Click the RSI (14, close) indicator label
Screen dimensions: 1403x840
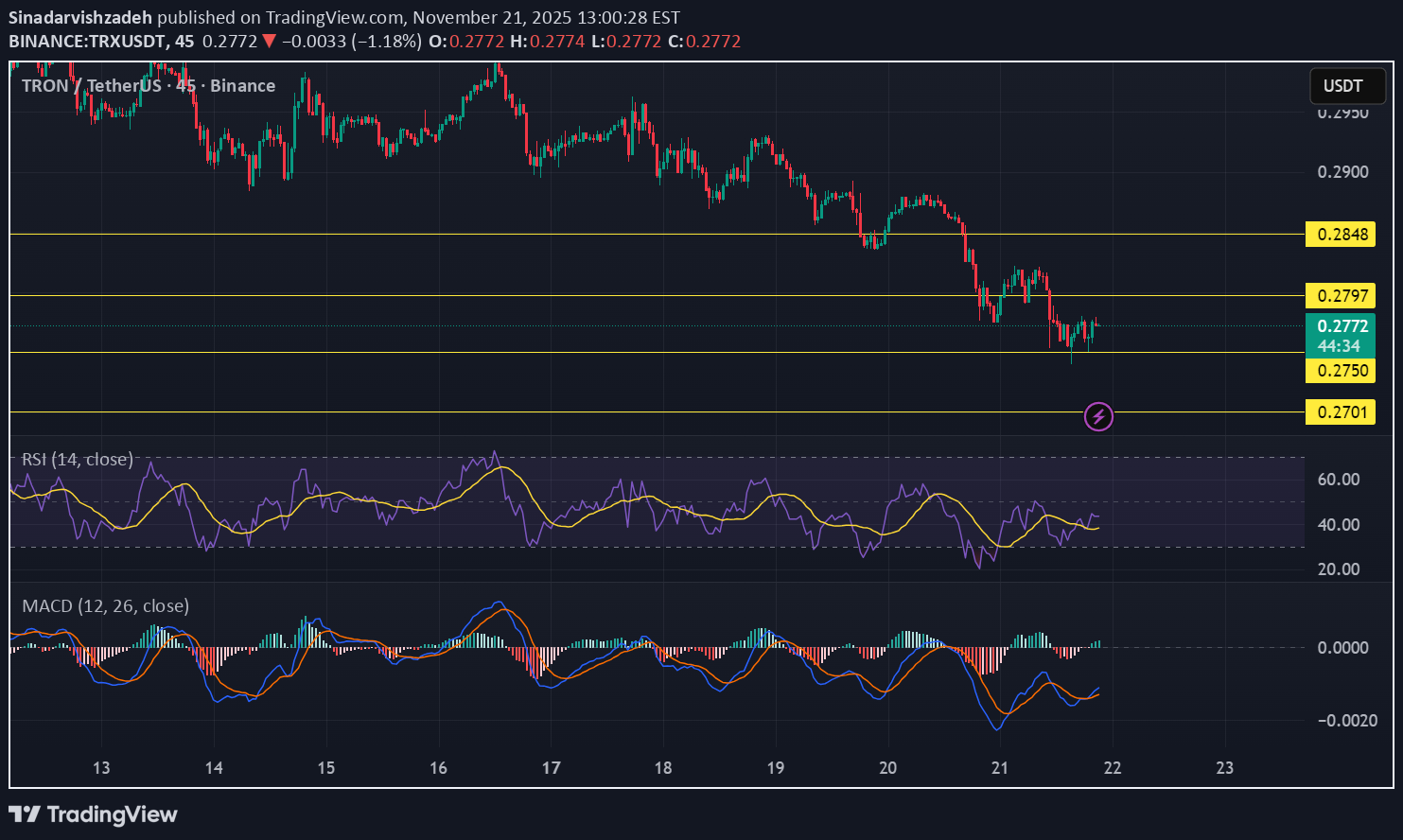click(x=78, y=460)
